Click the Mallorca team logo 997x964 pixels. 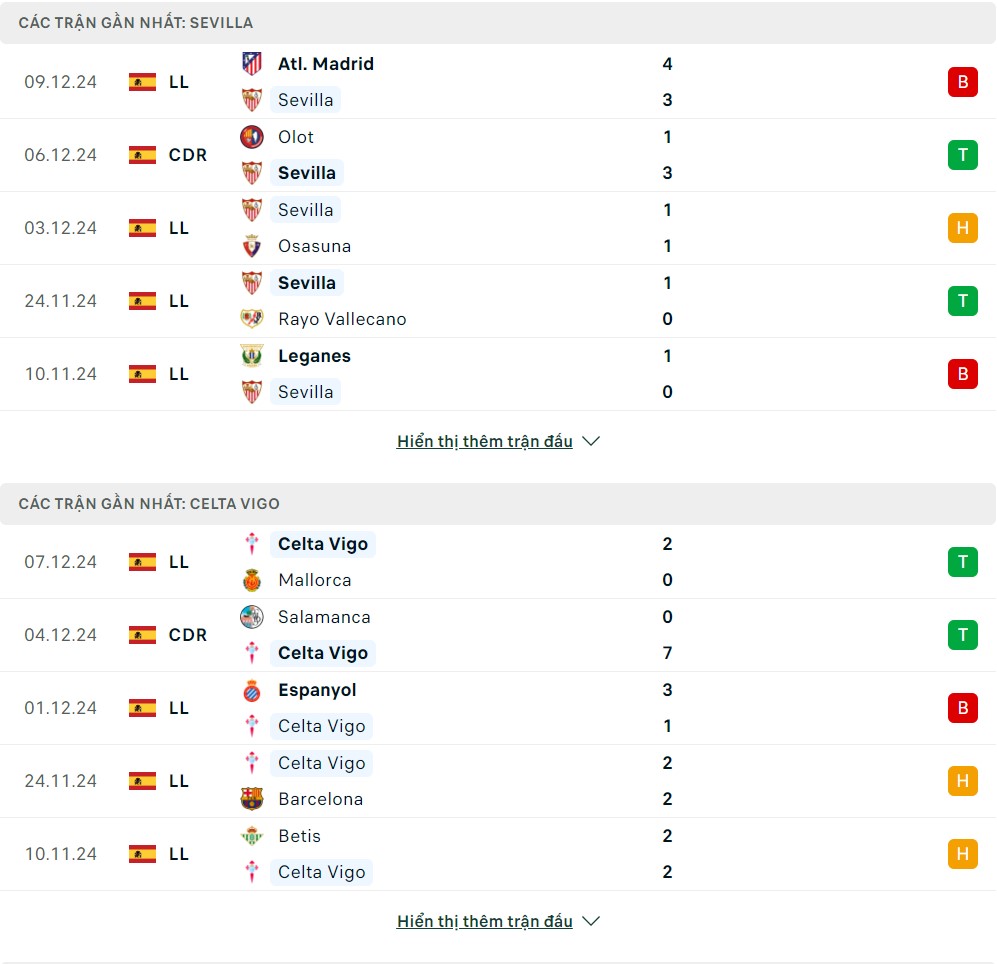[252, 580]
